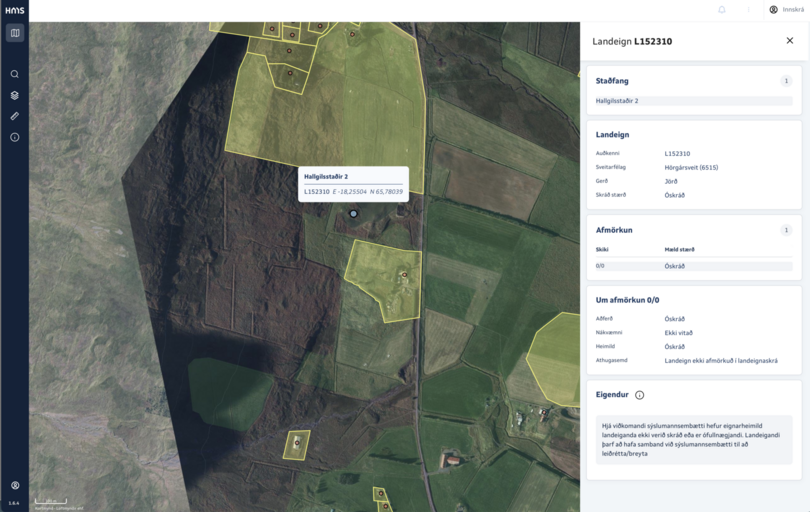Click the Landeign L152310 panel title
This screenshot has height=512, width=810.
[632, 41]
